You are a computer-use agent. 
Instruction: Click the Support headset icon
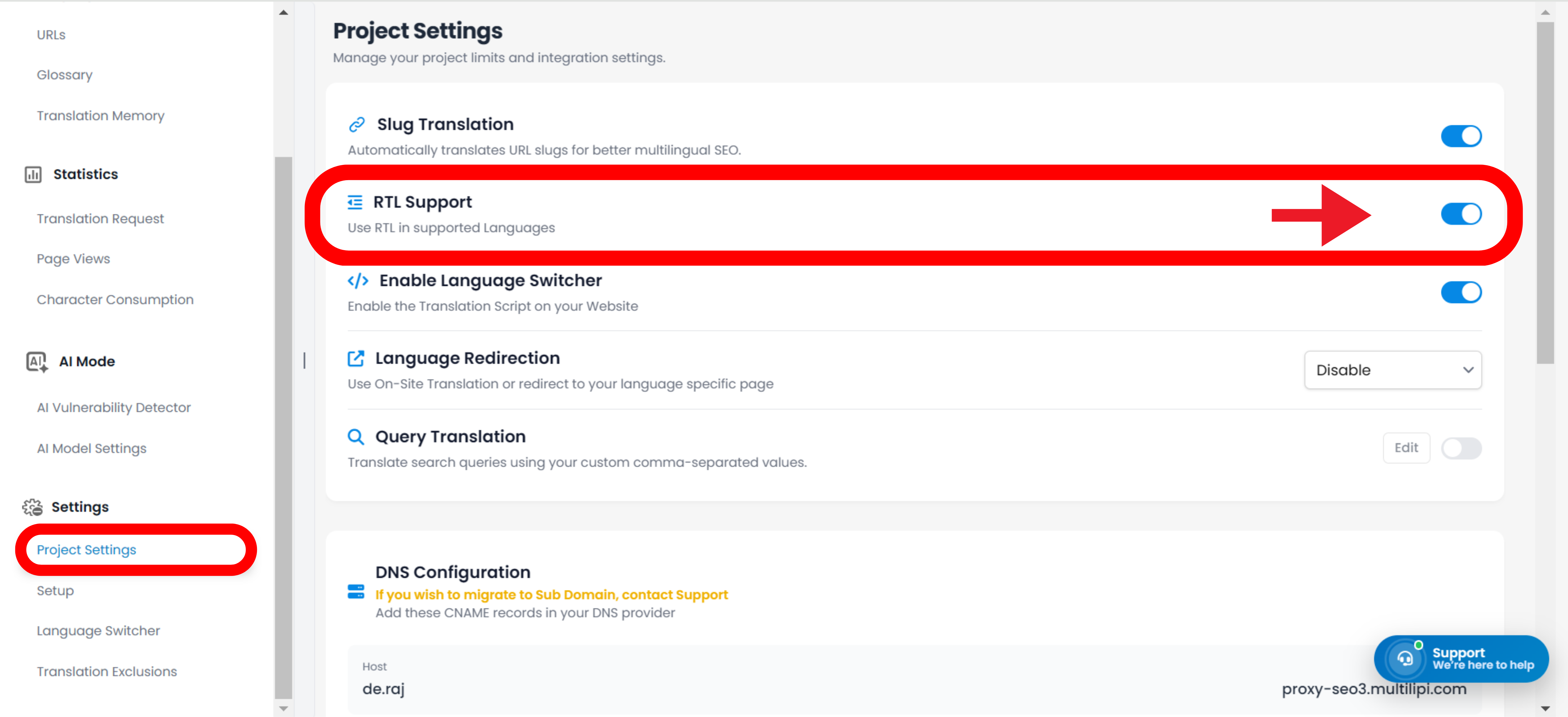1405,659
